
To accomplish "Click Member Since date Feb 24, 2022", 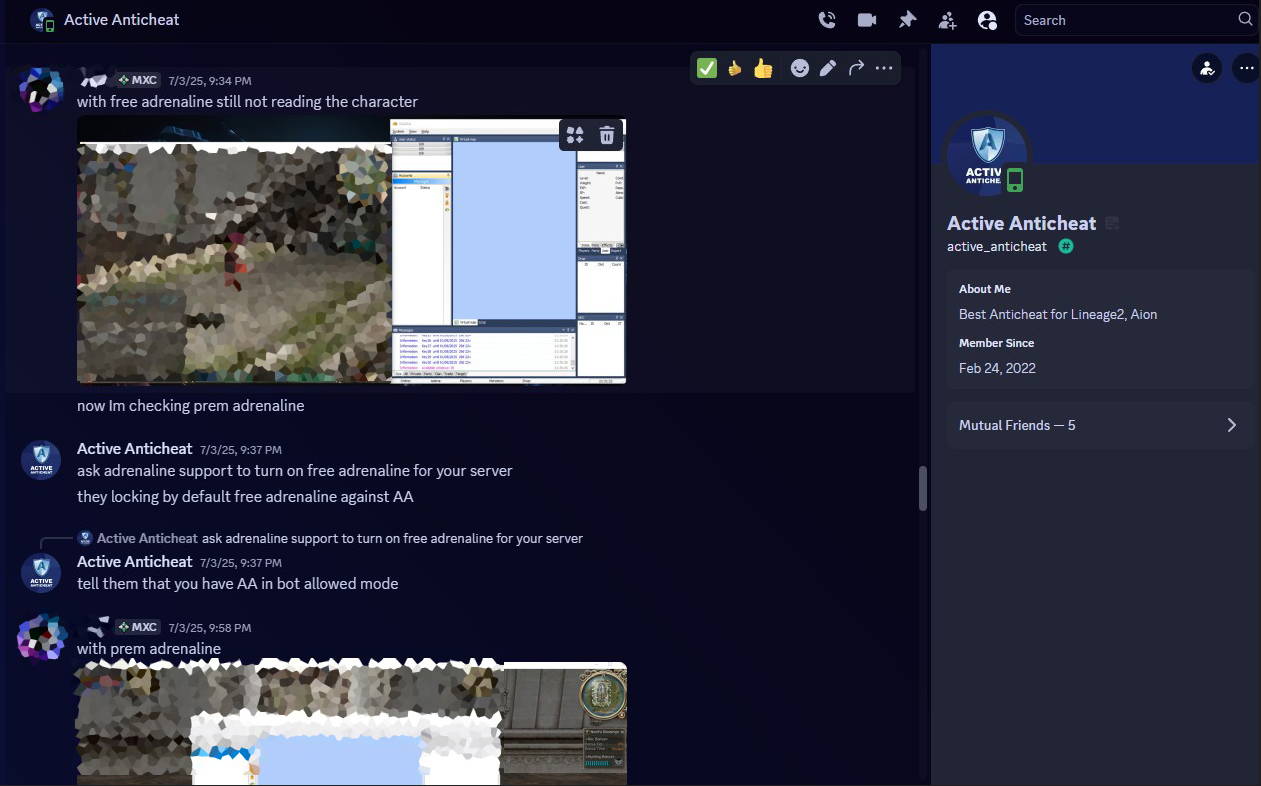I will pos(997,368).
